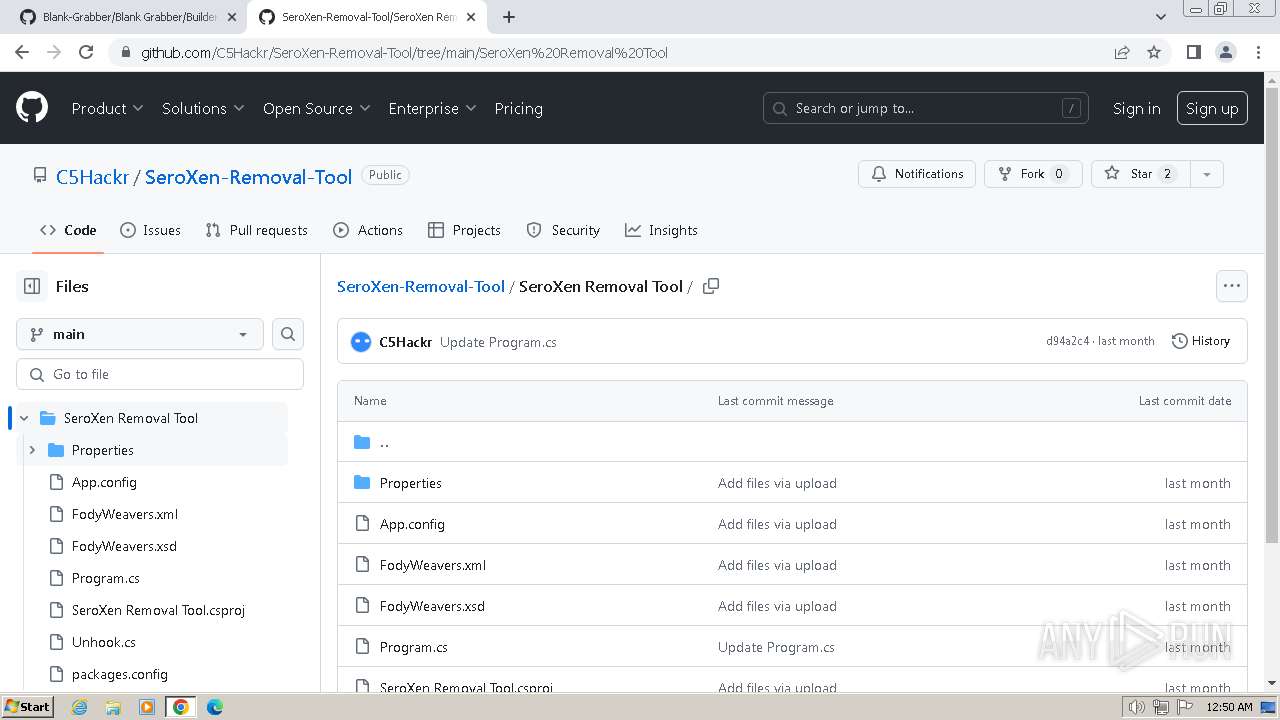Select Unhook.cs in the file tree
The width and height of the screenshot is (1280, 720).
[103, 642]
